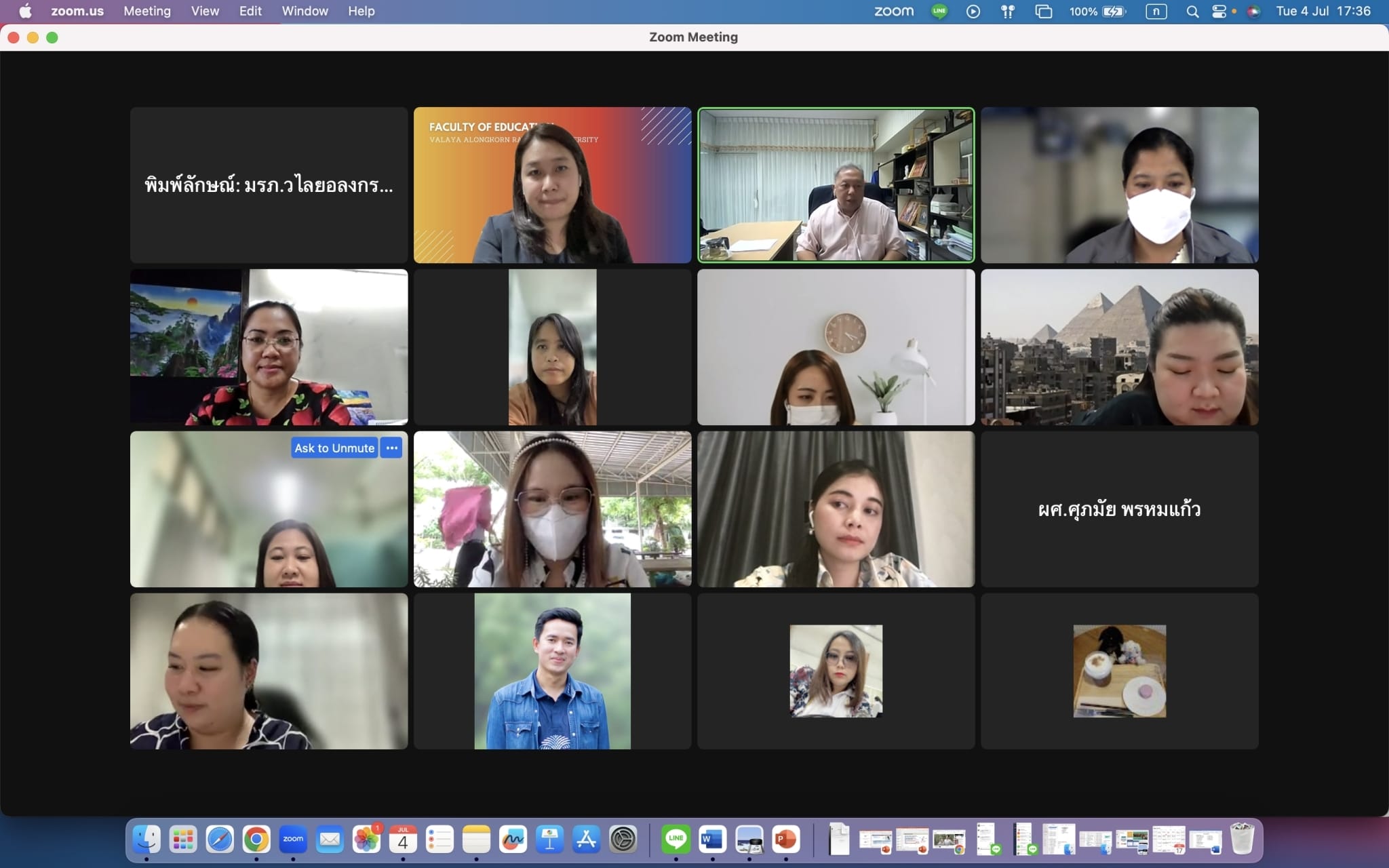The height and width of the screenshot is (868, 1389).
Task: Launch LINE from the Dock
Action: tap(676, 840)
